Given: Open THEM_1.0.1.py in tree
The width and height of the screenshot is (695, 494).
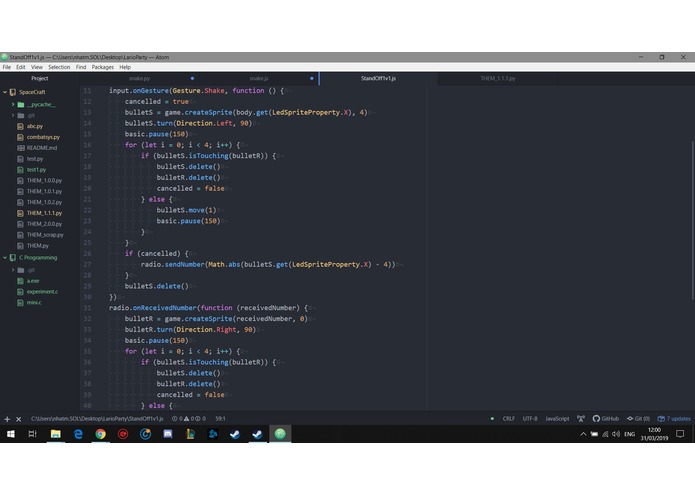Looking at the screenshot, I should pyautogui.click(x=44, y=191).
